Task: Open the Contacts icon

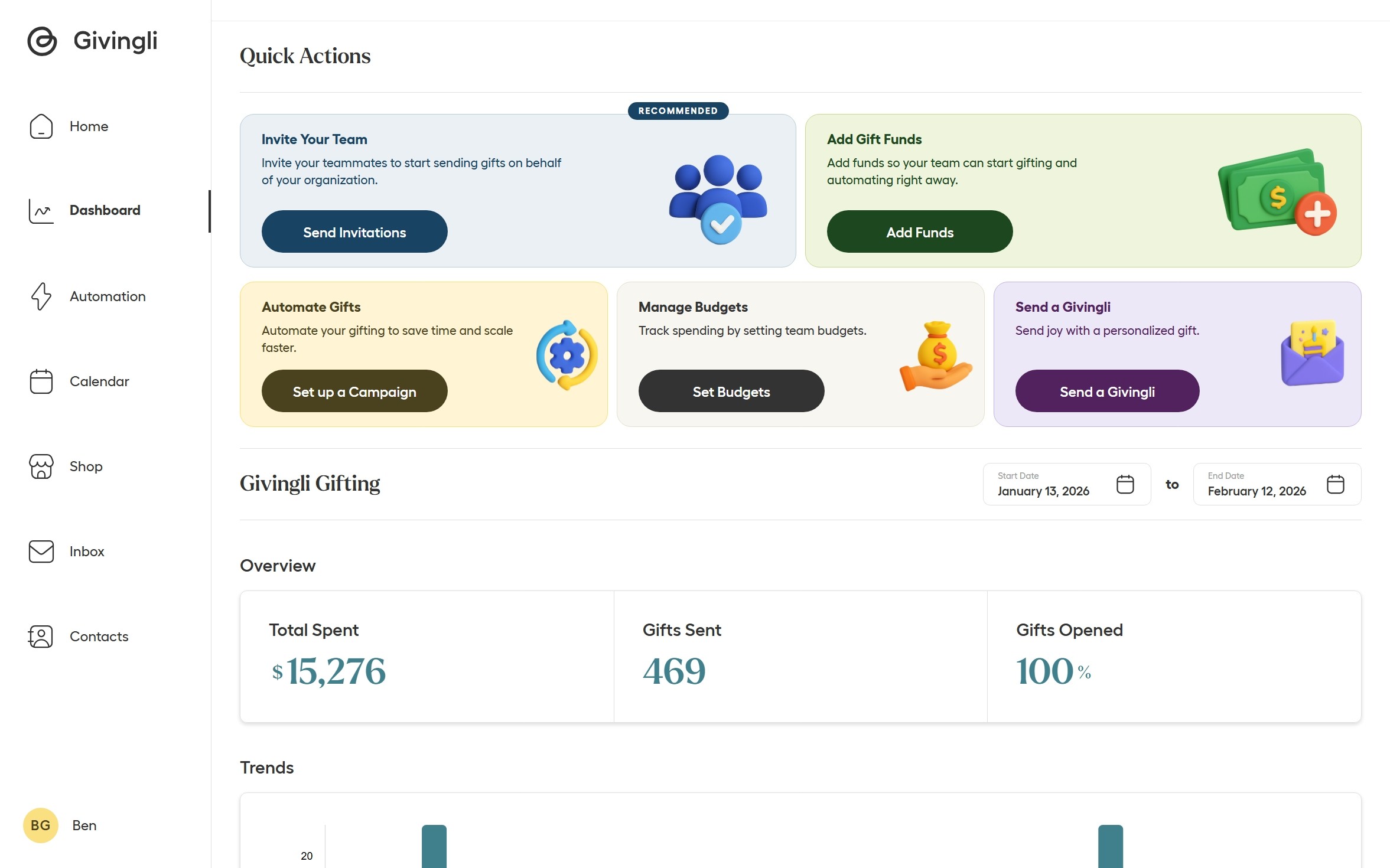Action: click(40, 637)
